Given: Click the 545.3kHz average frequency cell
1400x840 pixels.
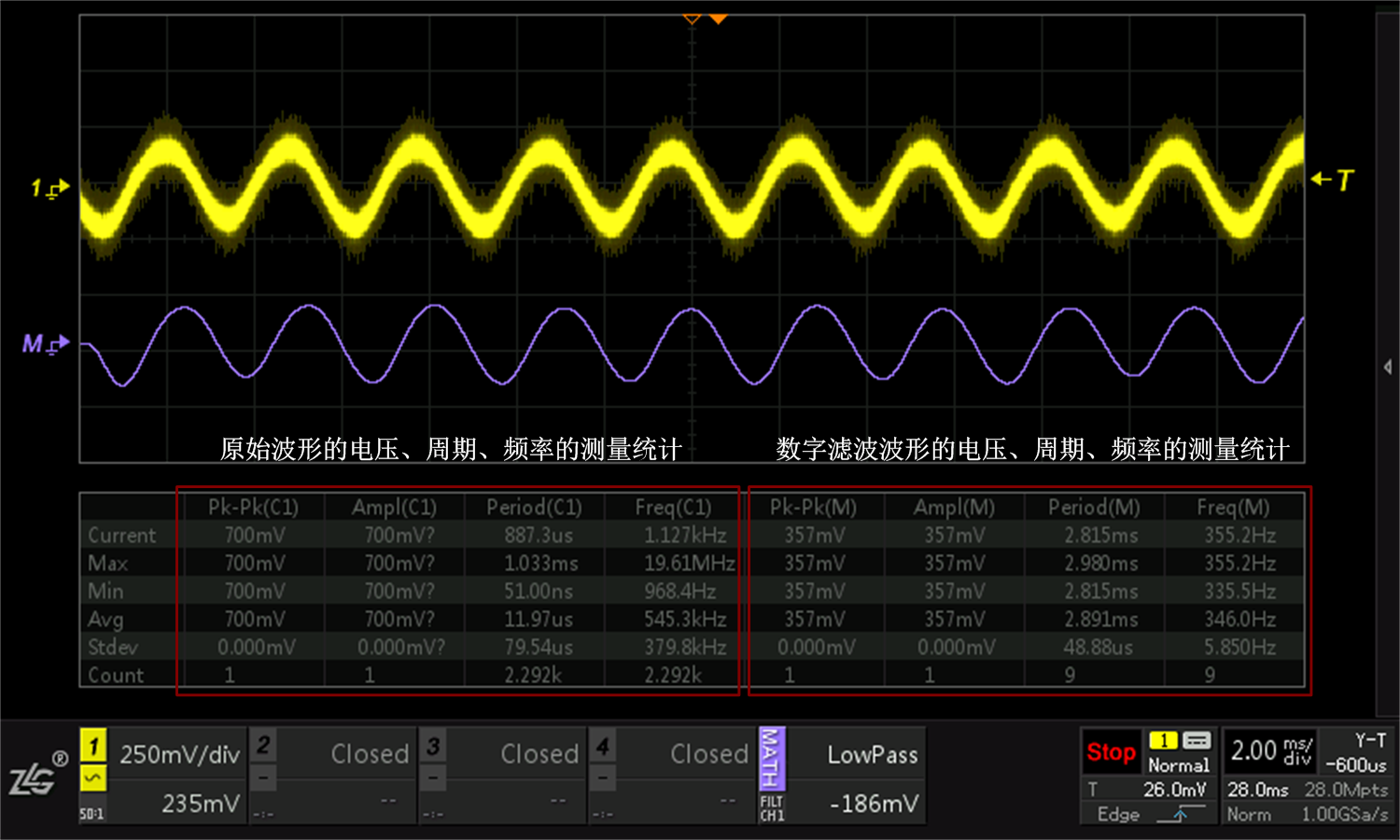Looking at the screenshot, I should pos(685,619).
